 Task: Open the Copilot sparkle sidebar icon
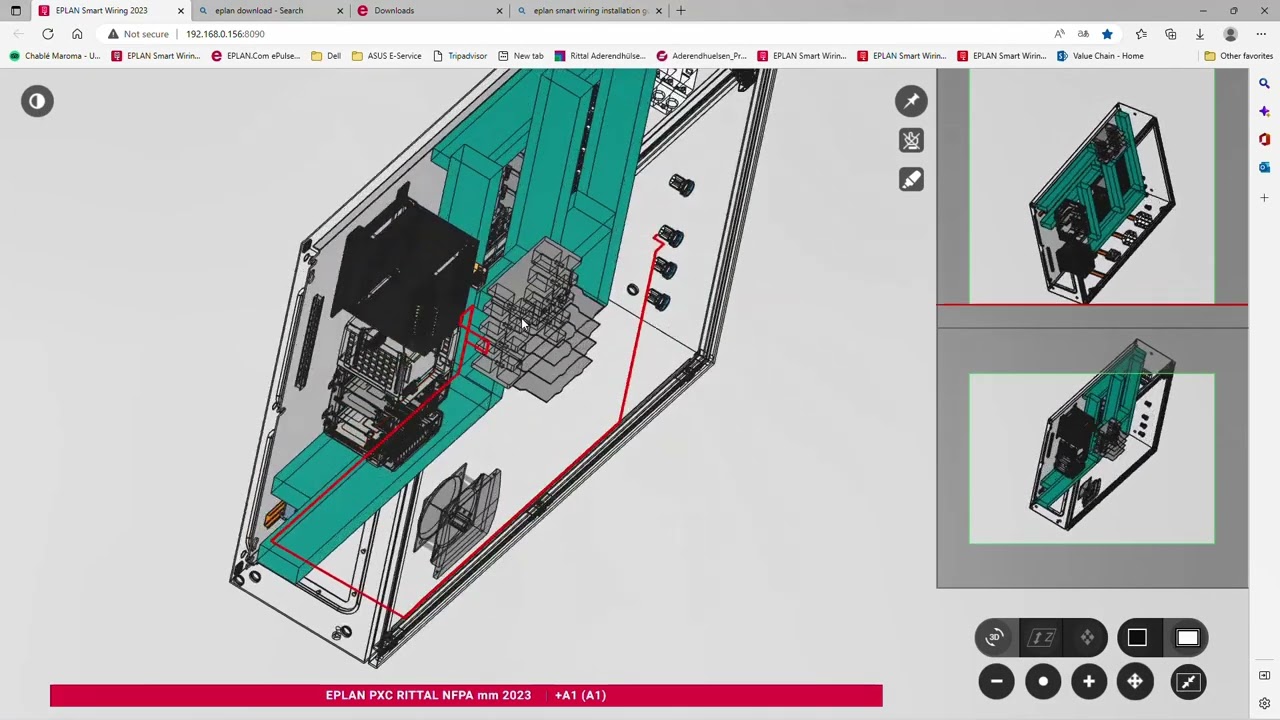point(1264,111)
